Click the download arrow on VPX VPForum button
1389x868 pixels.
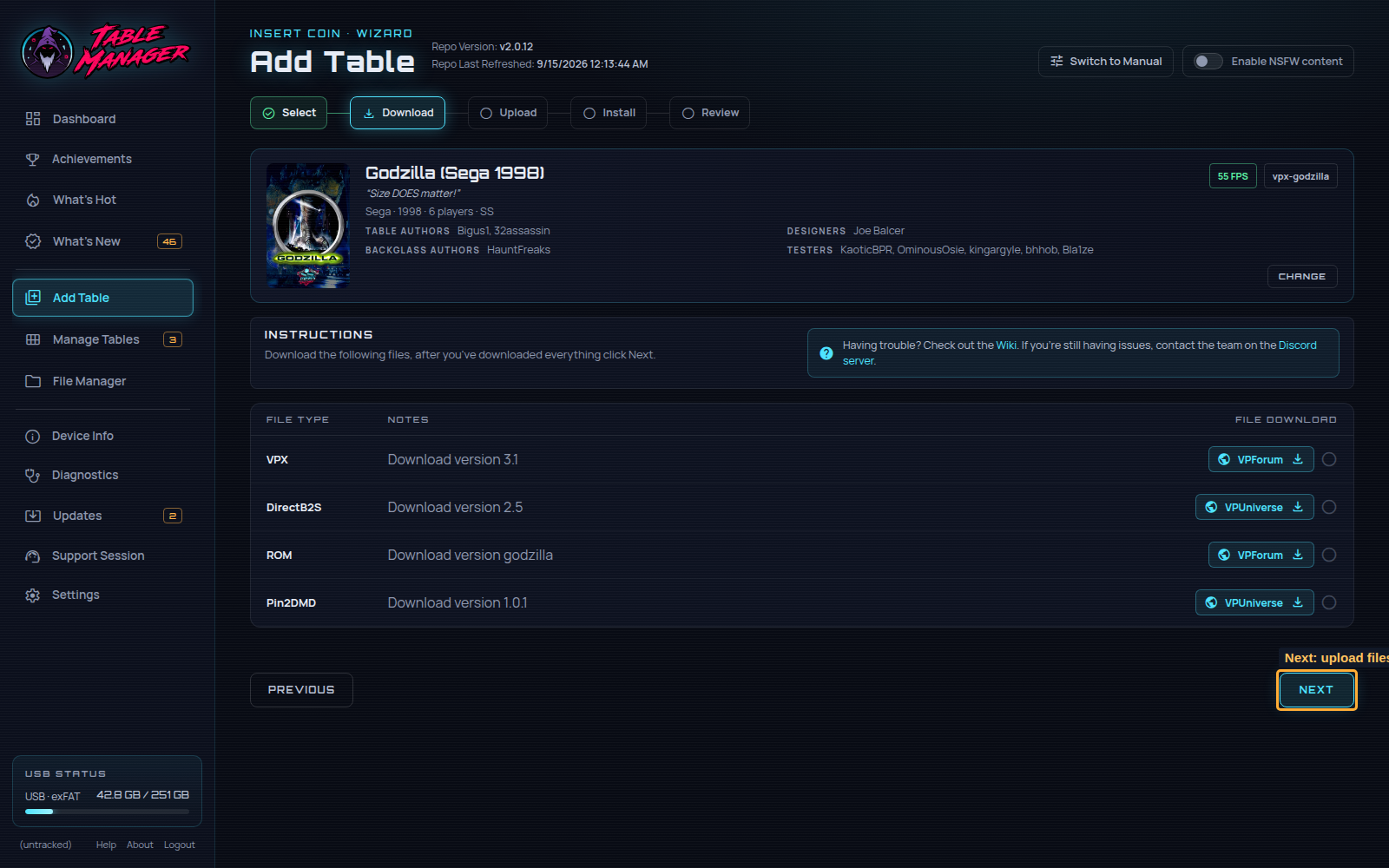tap(1298, 459)
